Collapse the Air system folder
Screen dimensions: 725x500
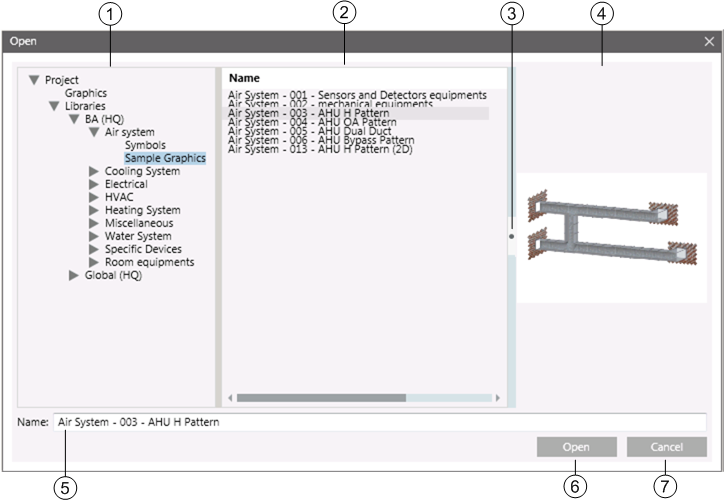(x=94, y=132)
